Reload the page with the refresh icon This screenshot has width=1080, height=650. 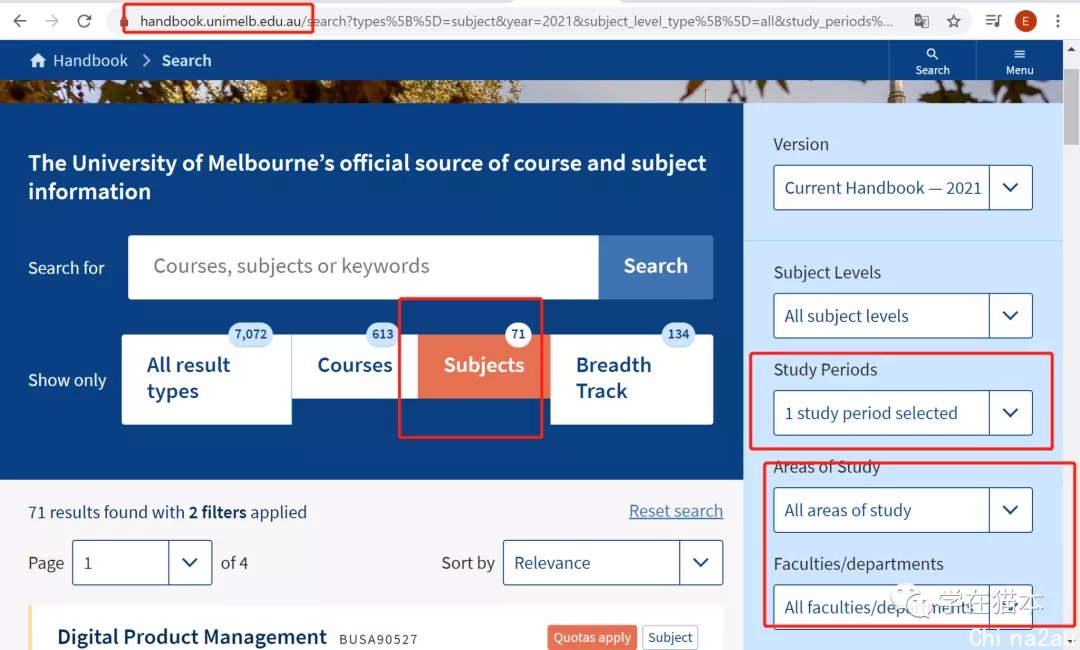click(84, 21)
